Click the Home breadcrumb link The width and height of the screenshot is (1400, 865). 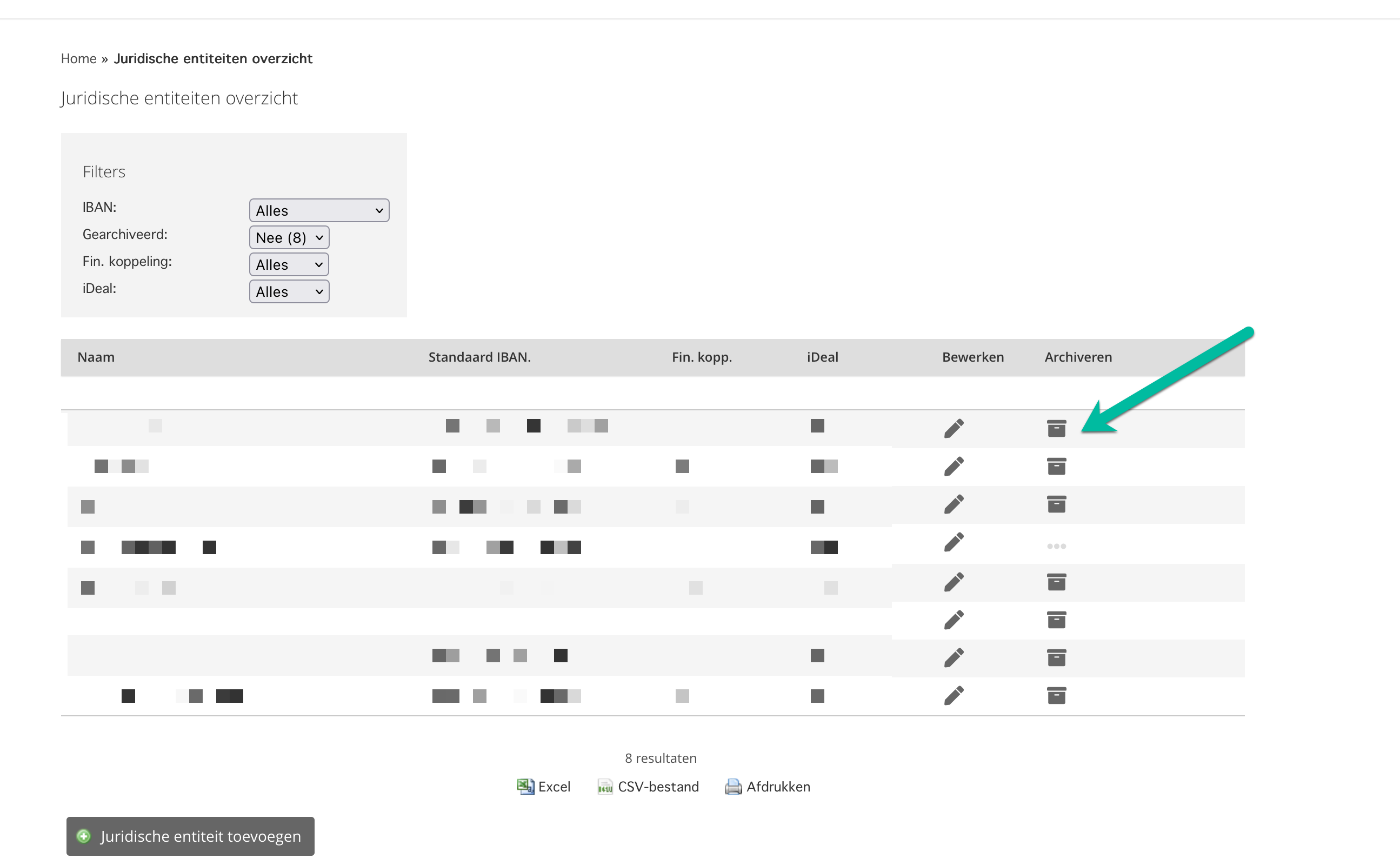pos(78,58)
